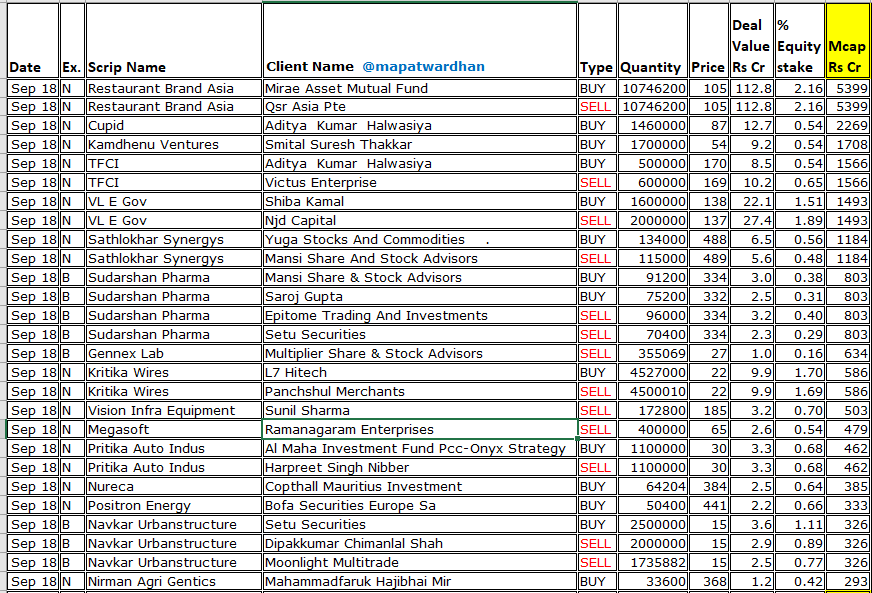Select the Gennex Lab cell
The image size is (872, 593).
(x=174, y=354)
